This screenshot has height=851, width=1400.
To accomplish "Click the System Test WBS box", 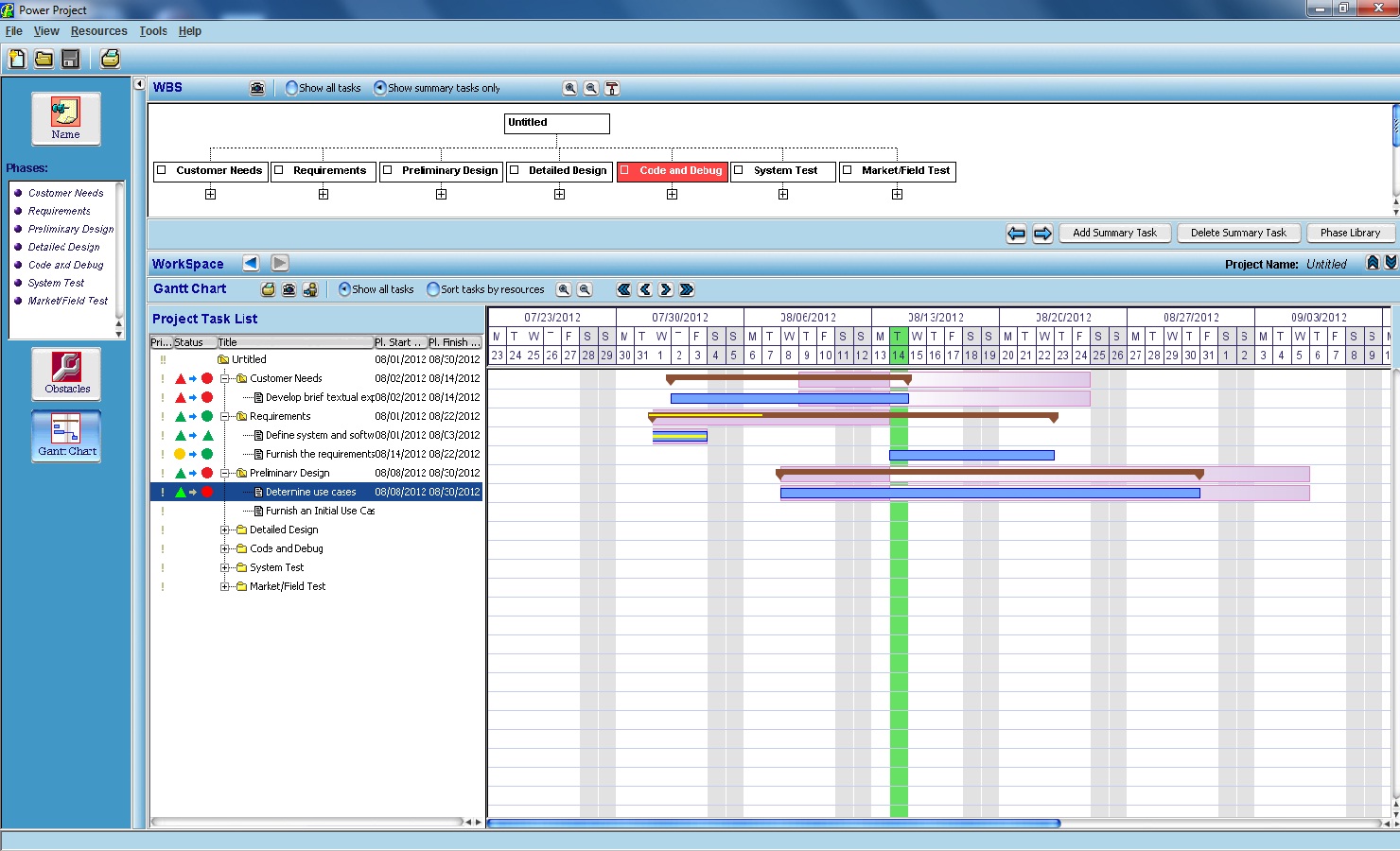I will 783,171.
